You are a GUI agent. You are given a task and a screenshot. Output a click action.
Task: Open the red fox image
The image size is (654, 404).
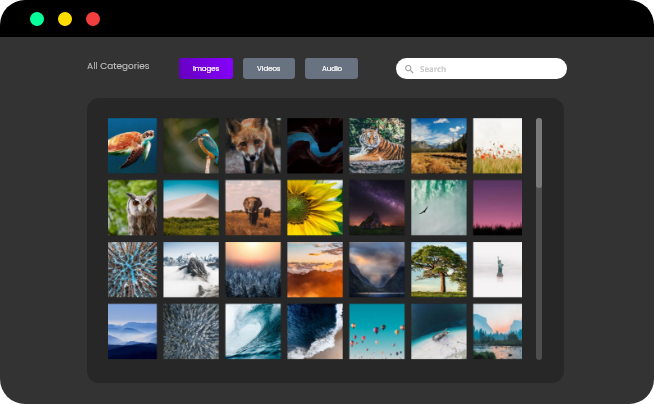point(254,145)
